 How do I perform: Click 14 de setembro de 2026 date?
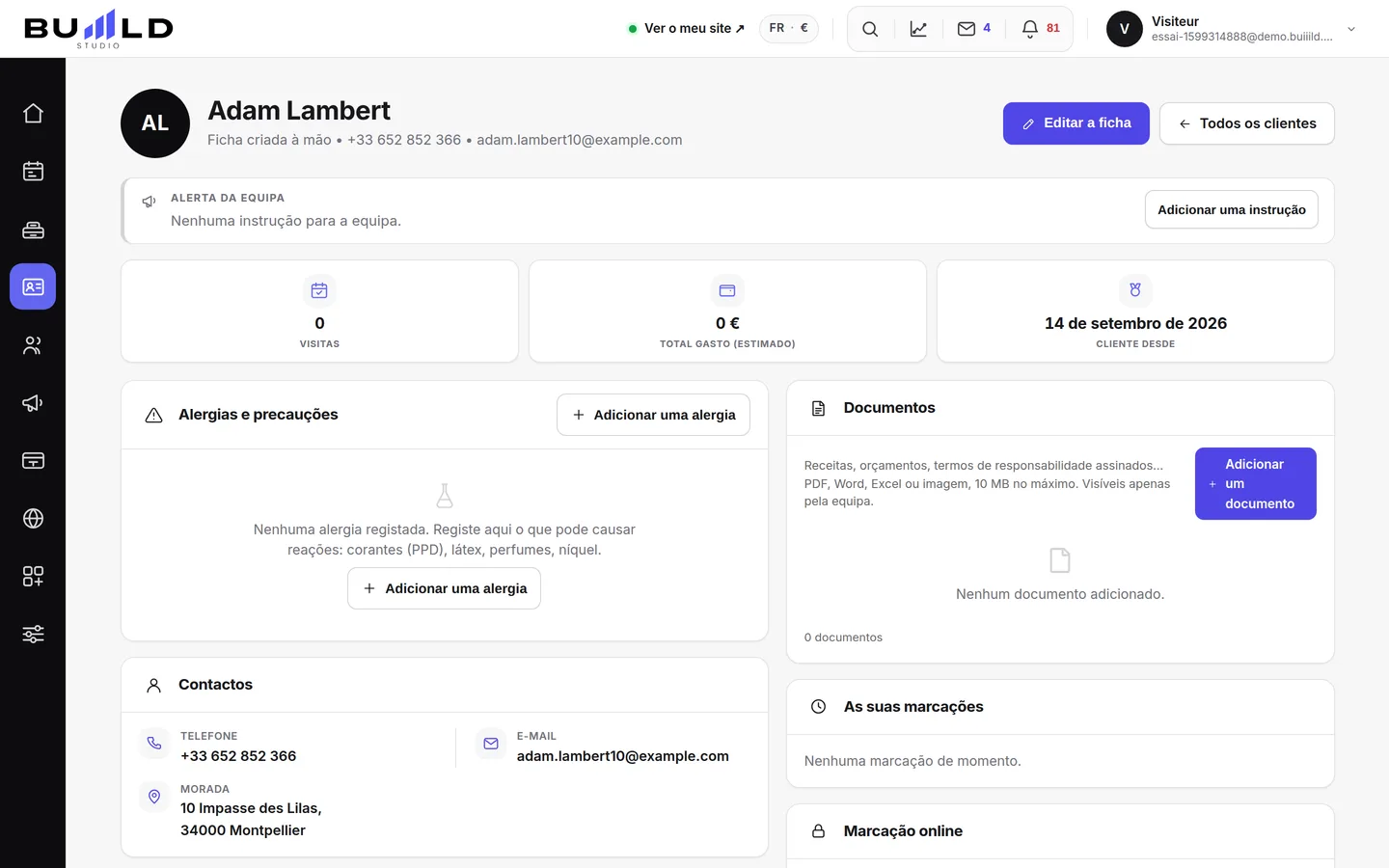(1135, 323)
